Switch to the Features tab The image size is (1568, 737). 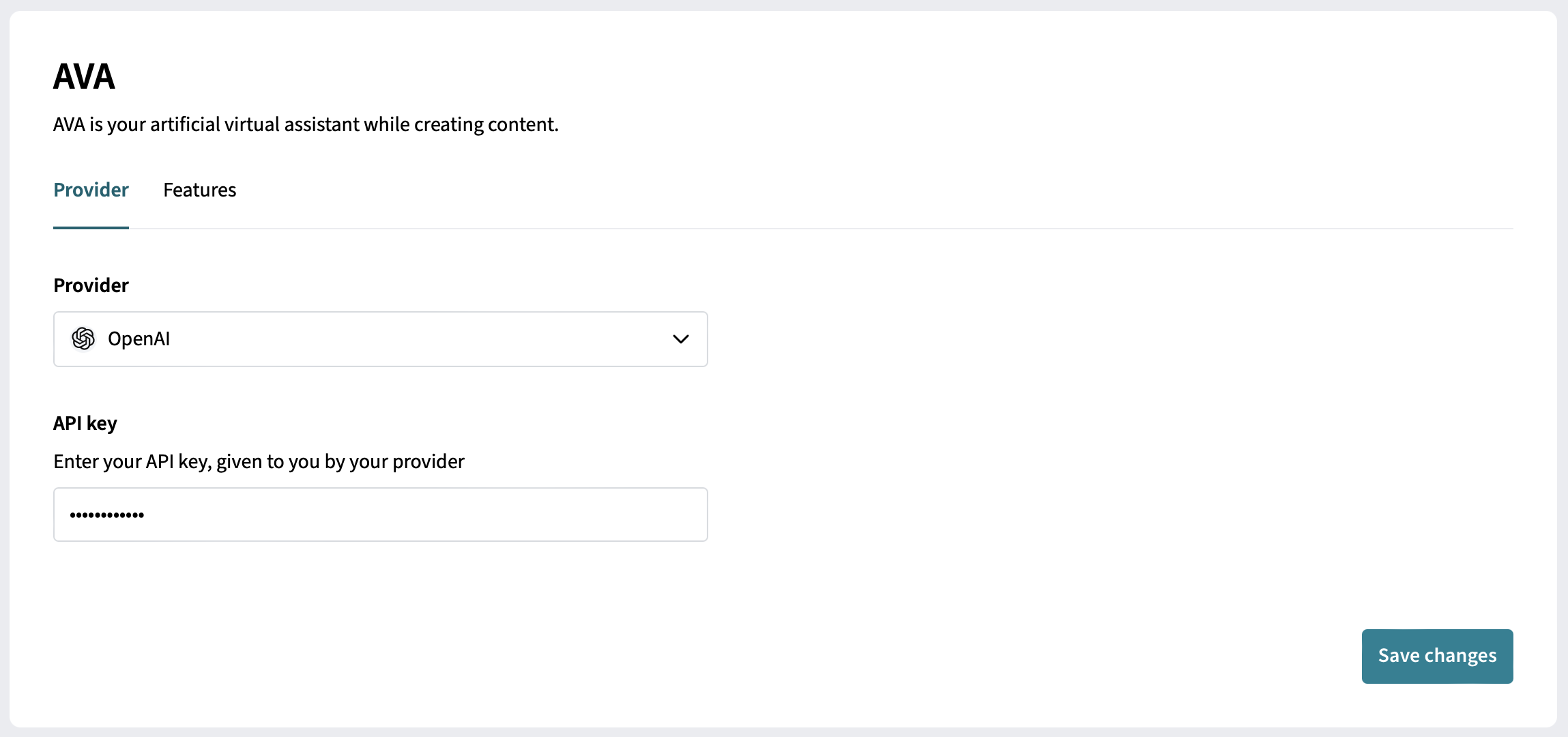pyautogui.click(x=199, y=190)
